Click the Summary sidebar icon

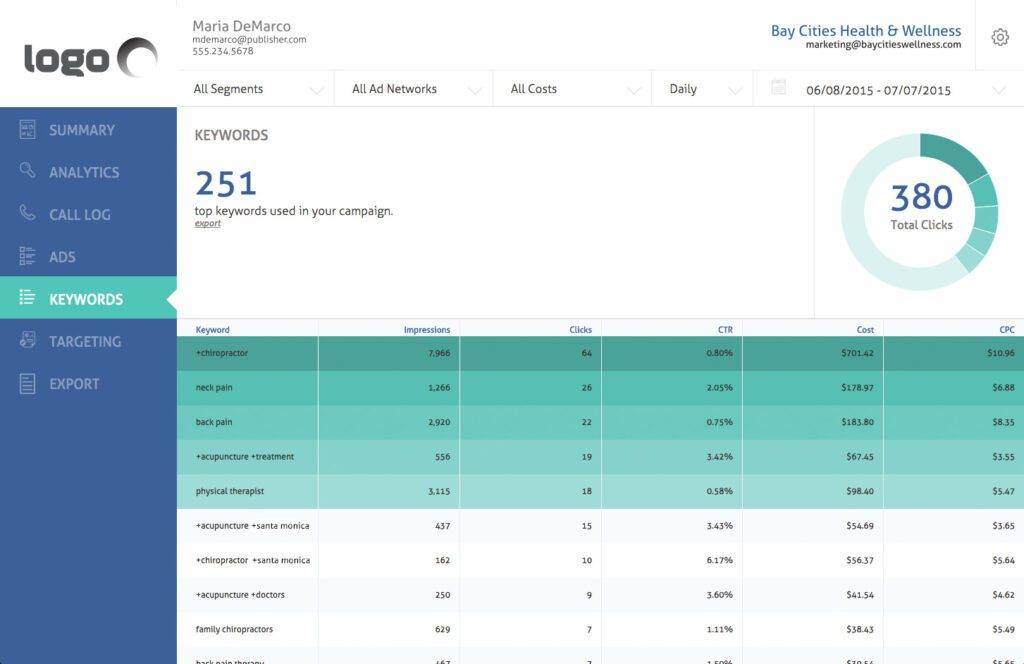click(27, 129)
